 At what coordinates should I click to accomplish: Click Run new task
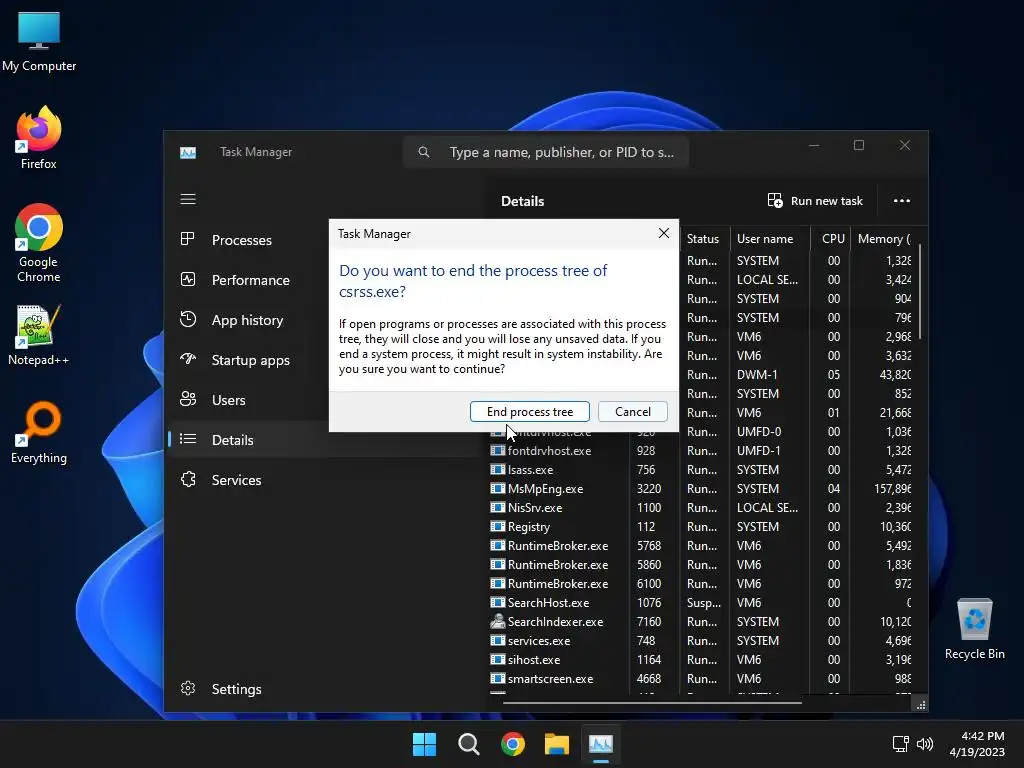click(815, 200)
